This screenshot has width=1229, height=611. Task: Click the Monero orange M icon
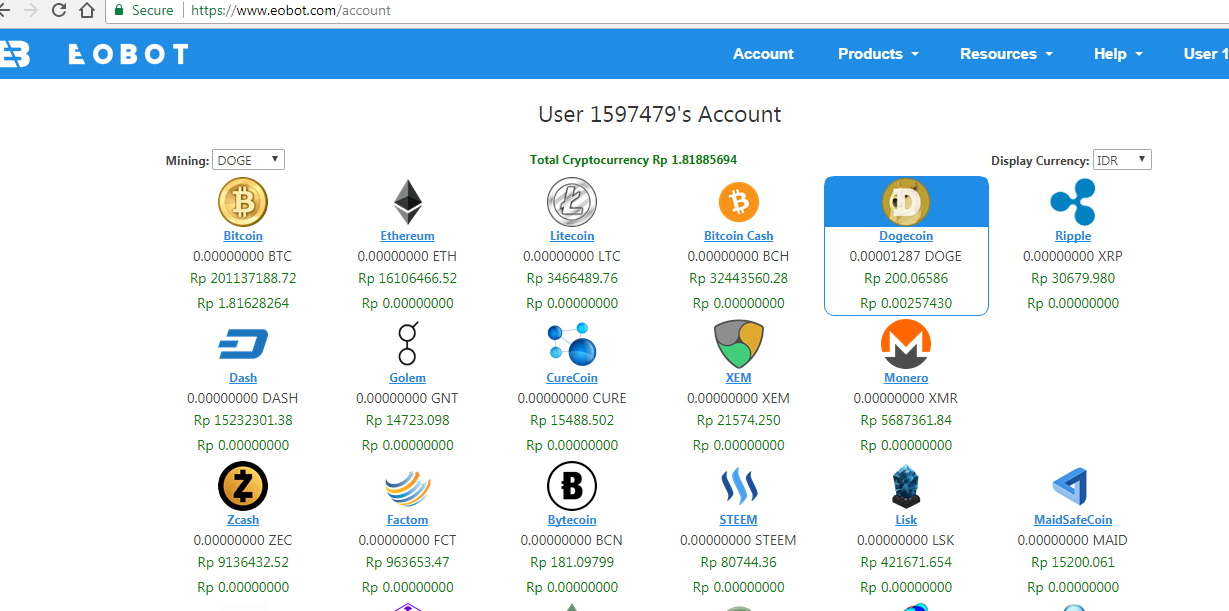coord(906,345)
